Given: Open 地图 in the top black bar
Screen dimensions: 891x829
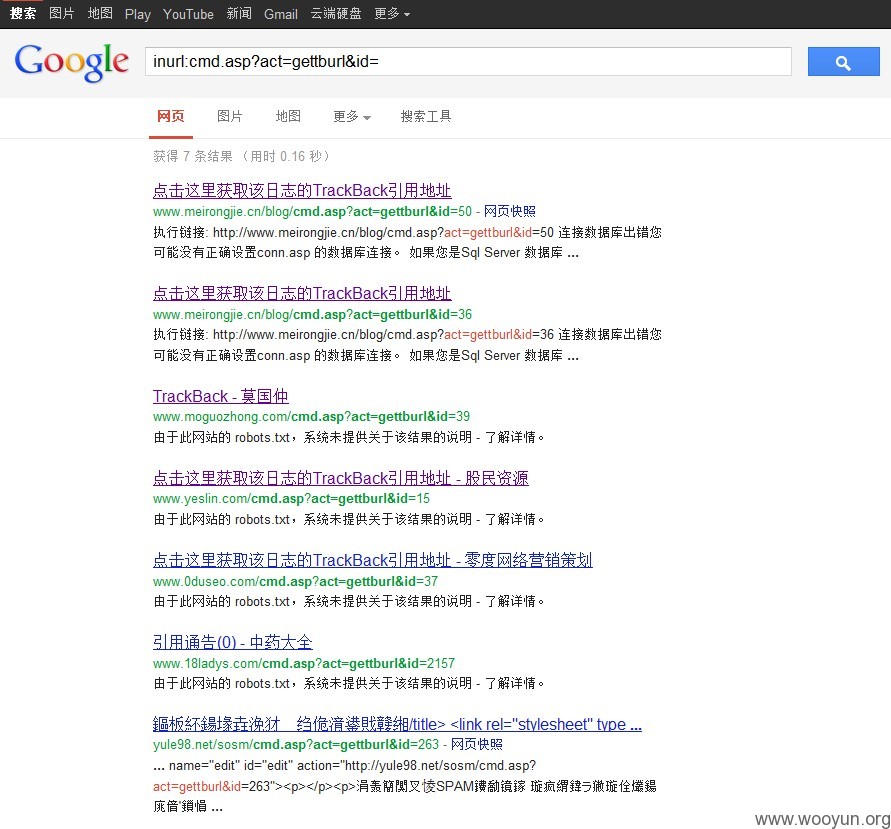Looking at the screenshot, I should [x=100, y=14].
